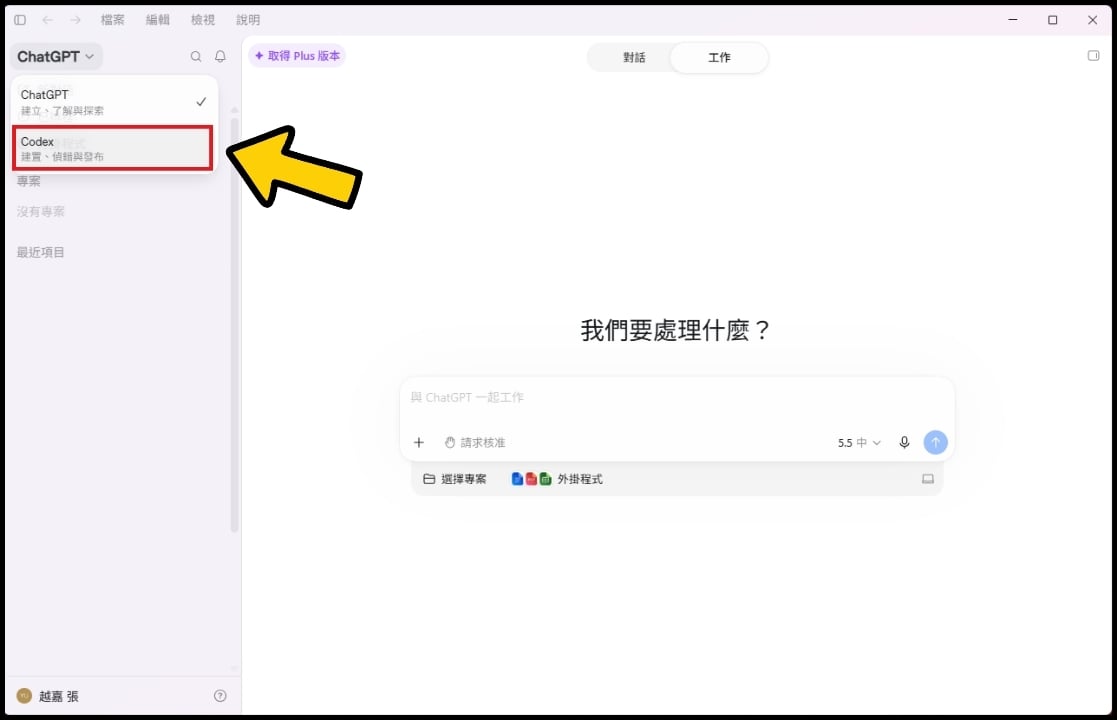Viewport: 1118px width, 720px height.
Task: Maximize the window
Action: pyautogui.click(x=1052, y=20)
